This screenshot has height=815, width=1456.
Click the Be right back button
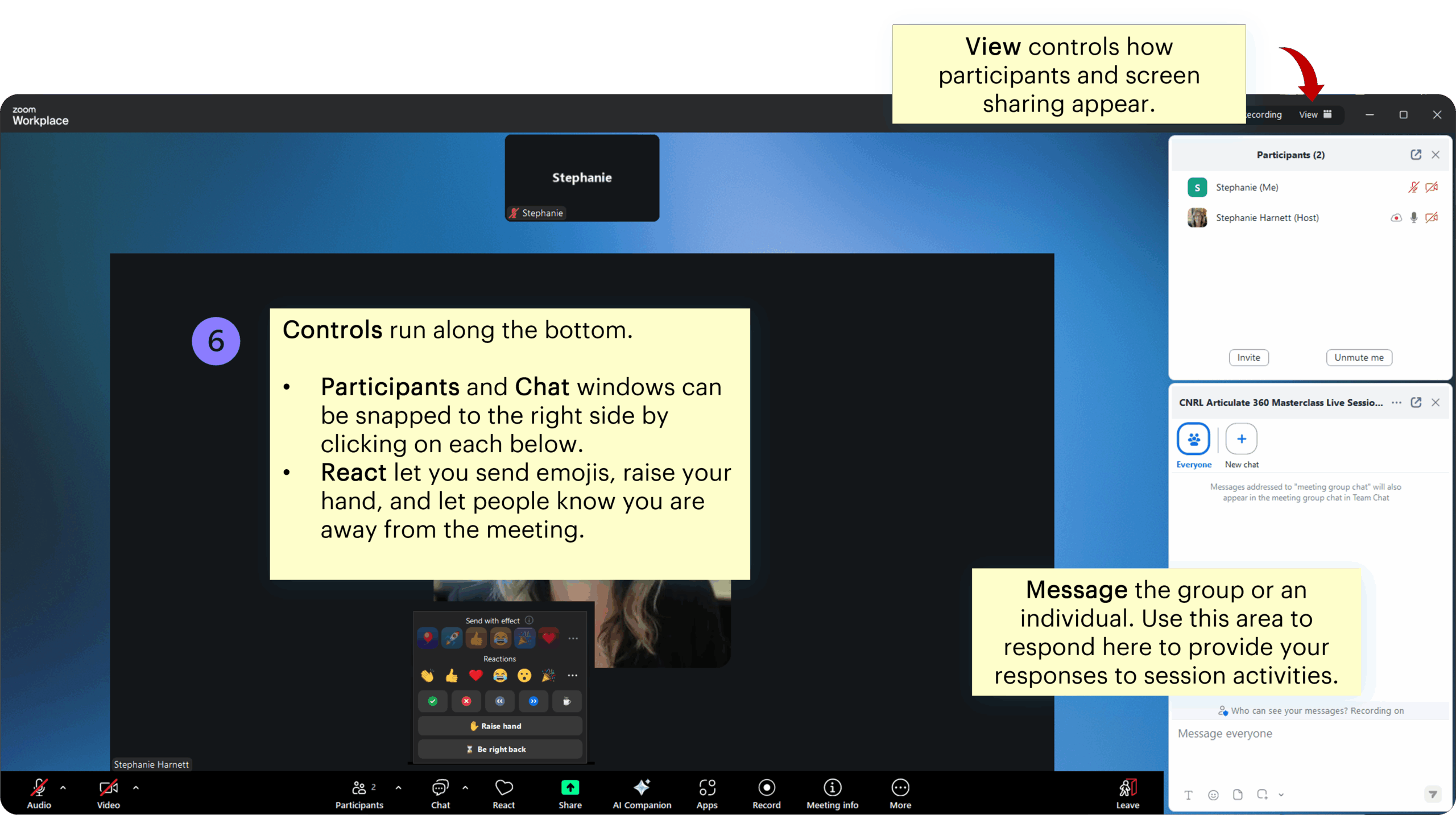click(500, 749)
